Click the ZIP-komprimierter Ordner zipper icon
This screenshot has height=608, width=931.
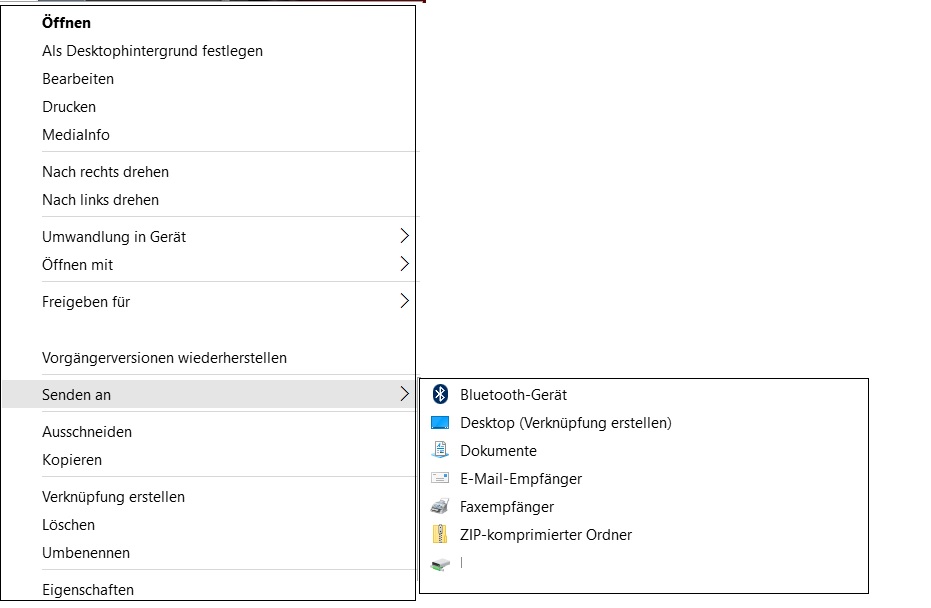click(x=440, y=534)
